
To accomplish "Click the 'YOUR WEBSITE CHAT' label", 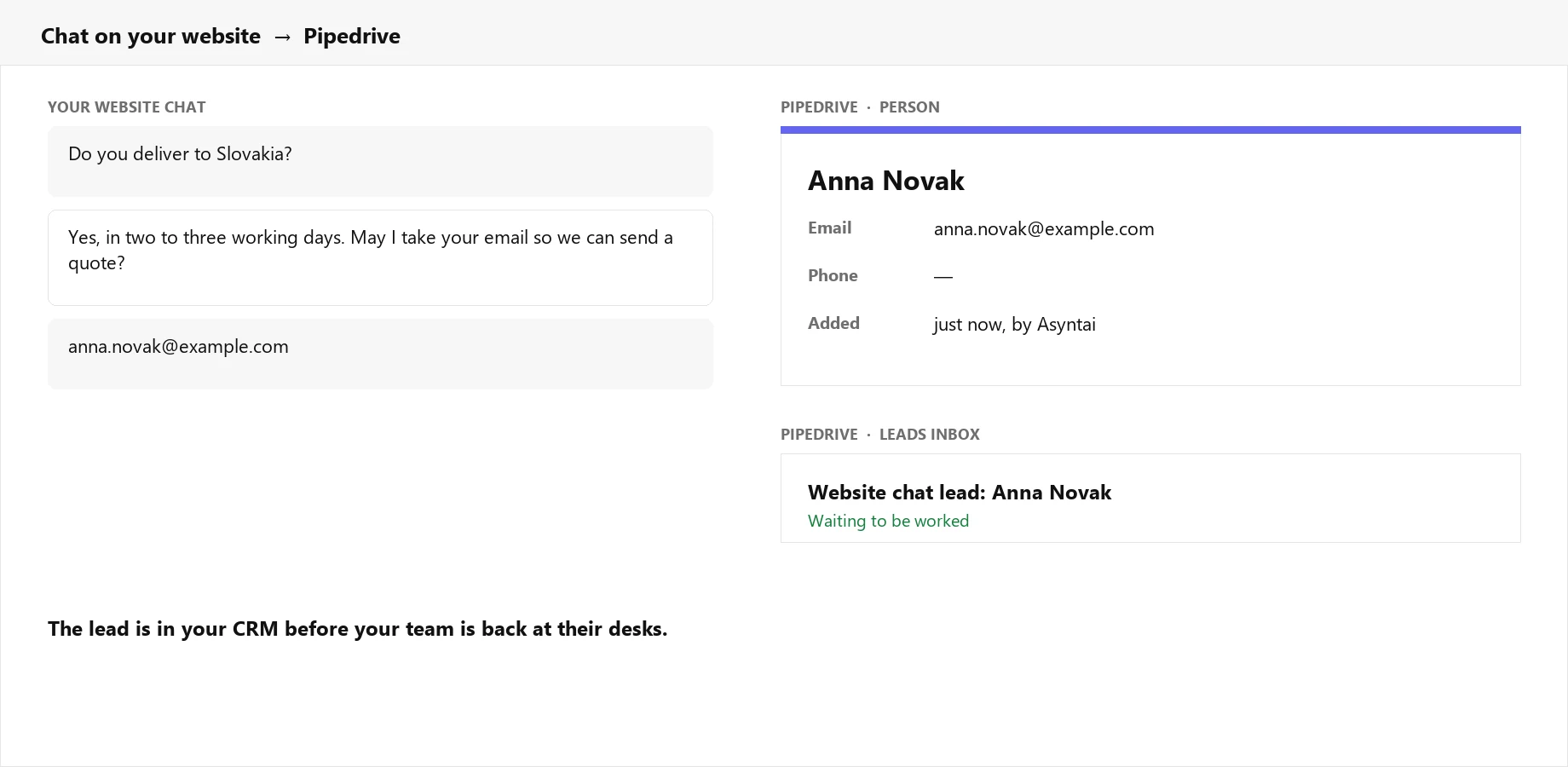I will (x=127, y=107).
